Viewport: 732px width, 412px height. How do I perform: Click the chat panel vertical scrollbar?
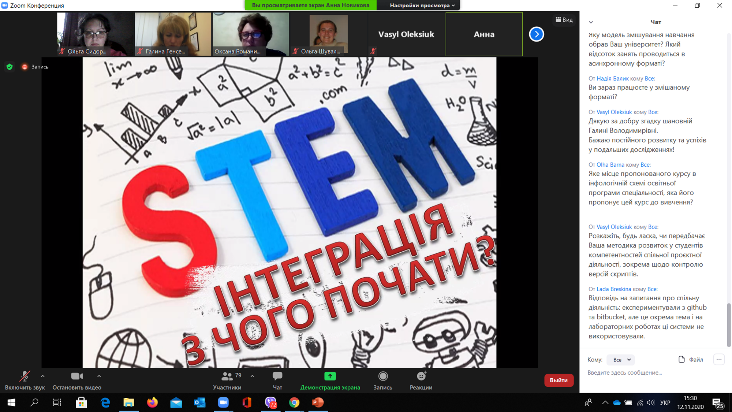point(728,324)
